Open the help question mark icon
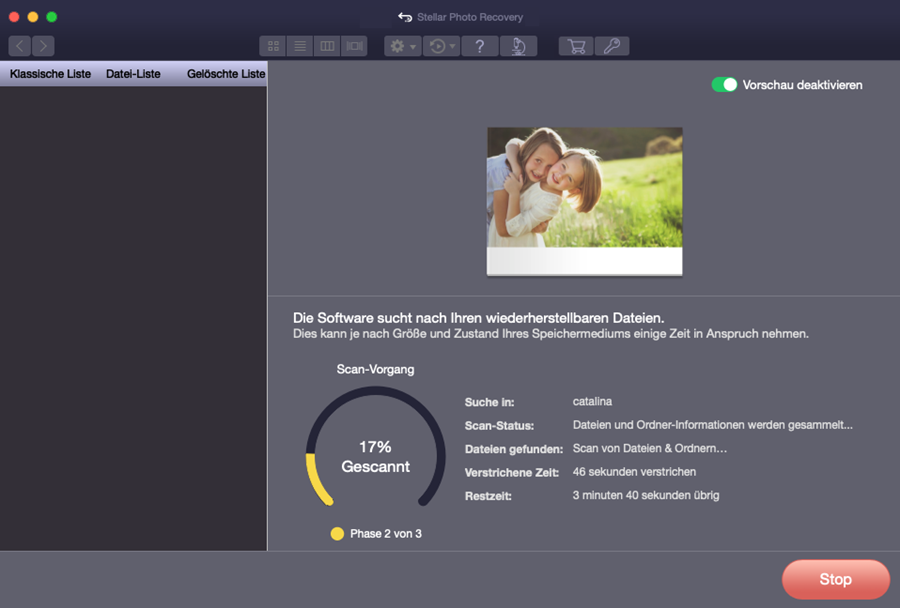 pyautogui.click(x=480, y=46)
